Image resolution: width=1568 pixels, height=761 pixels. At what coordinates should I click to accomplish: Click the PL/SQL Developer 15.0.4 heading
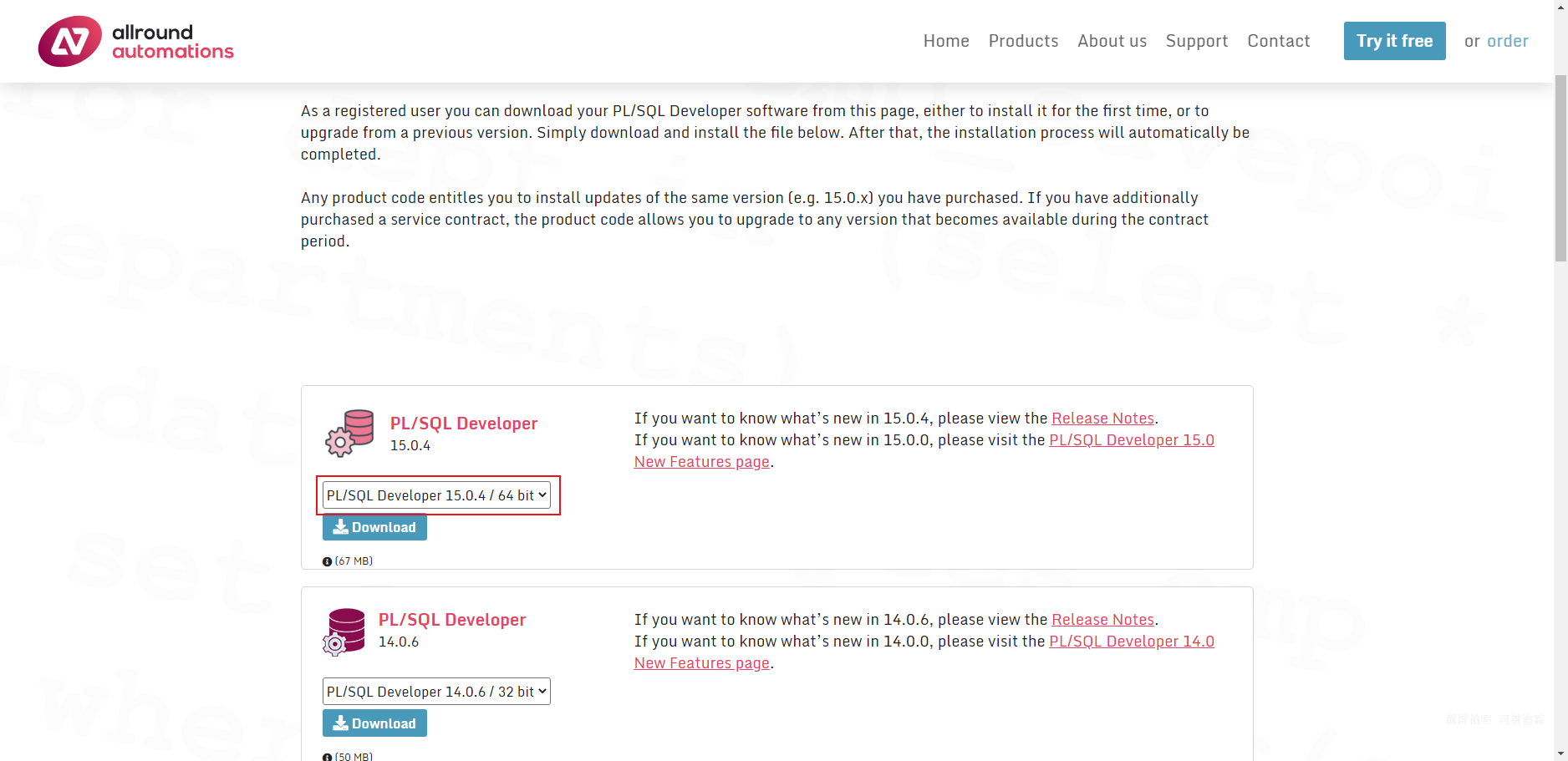[464, 424]
